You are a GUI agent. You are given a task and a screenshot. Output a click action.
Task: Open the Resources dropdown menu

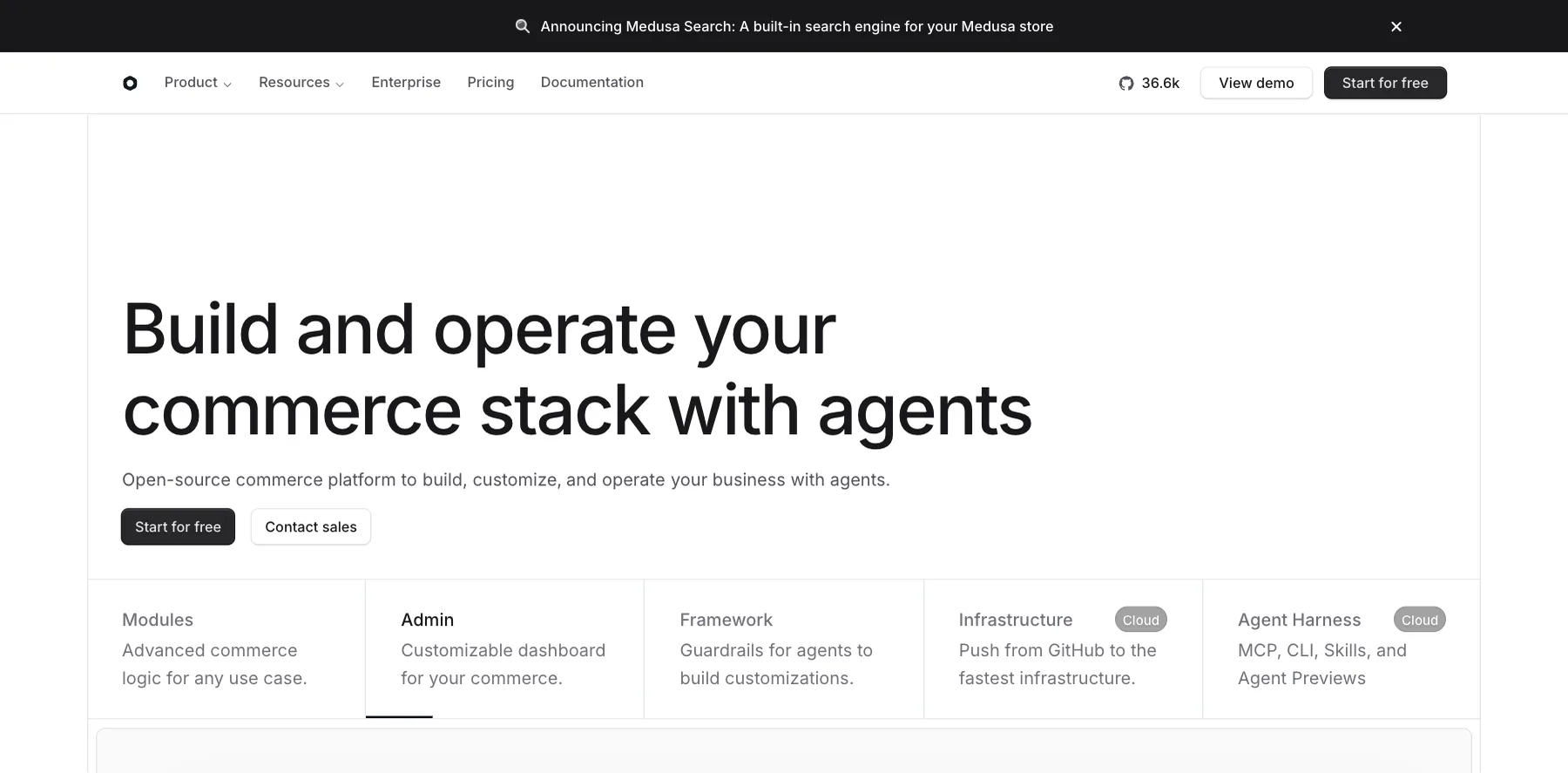[x=301, y=82]
